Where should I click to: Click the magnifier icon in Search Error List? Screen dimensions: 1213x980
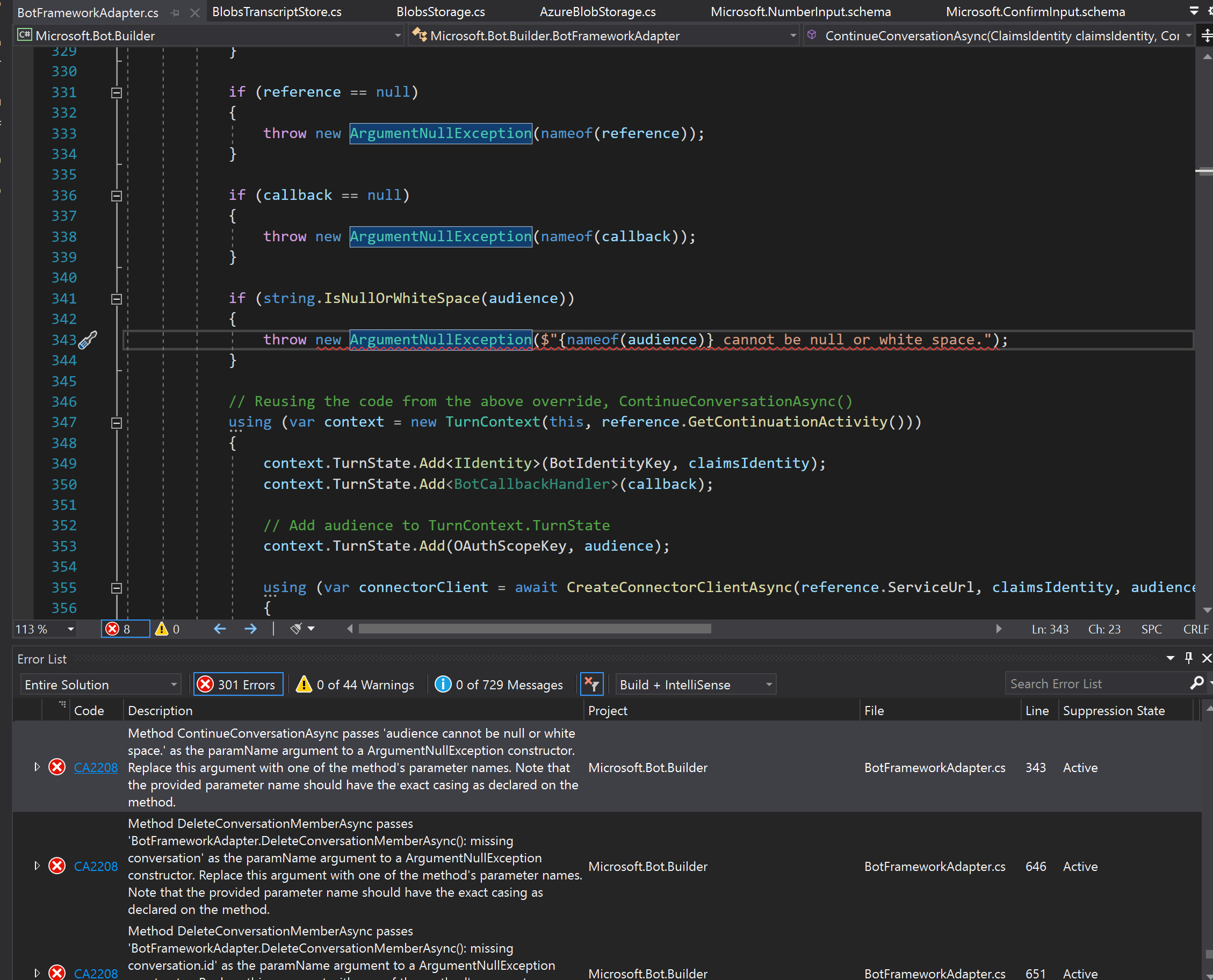(x=1198, y=683)
